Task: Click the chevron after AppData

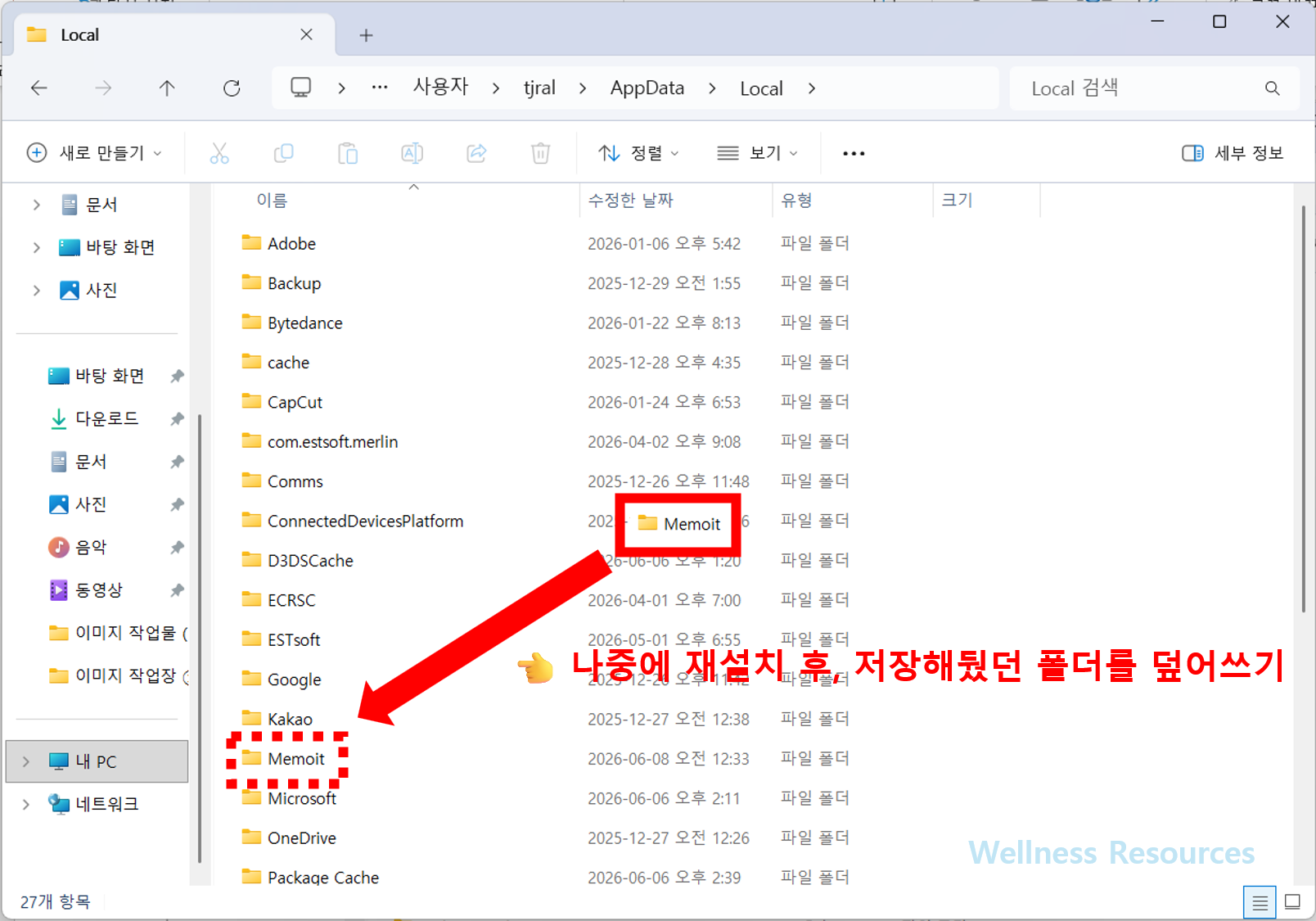Action: click(x=712, y=88)
